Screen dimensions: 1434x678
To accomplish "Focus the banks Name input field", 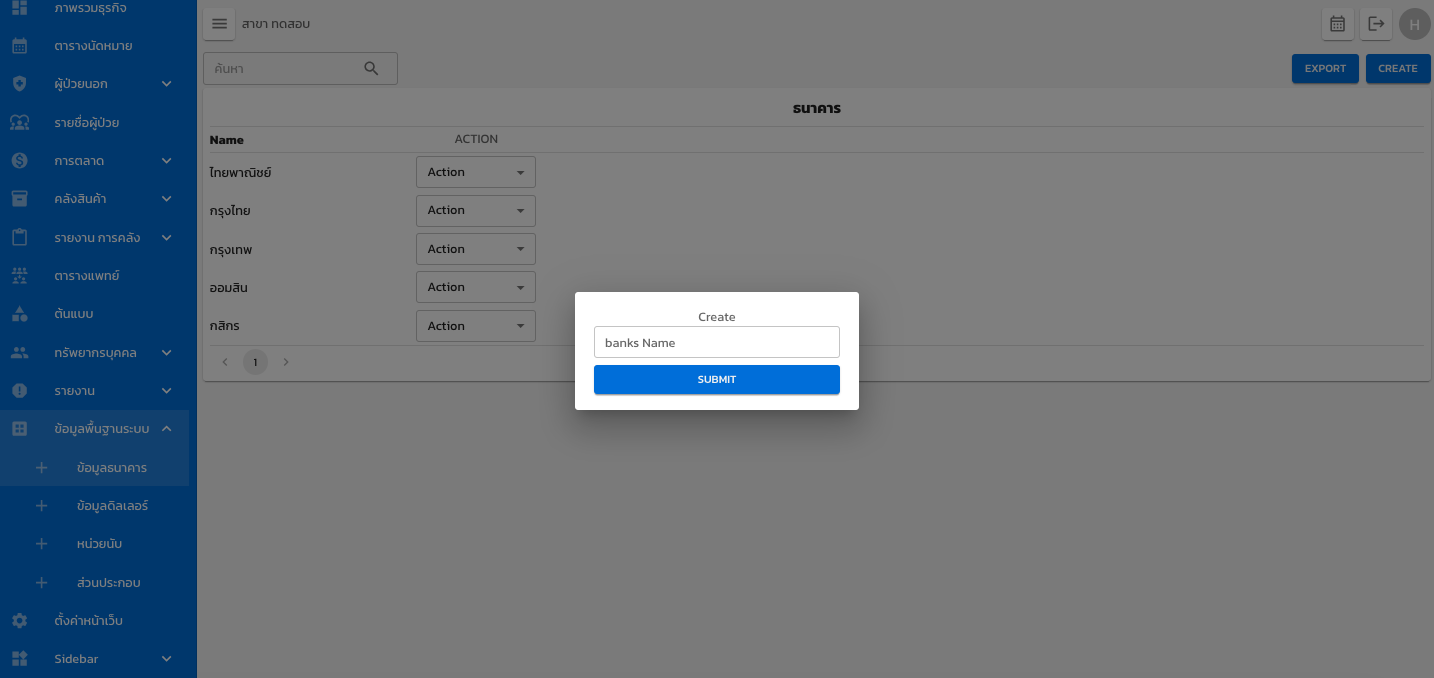I will click(717, 342).
